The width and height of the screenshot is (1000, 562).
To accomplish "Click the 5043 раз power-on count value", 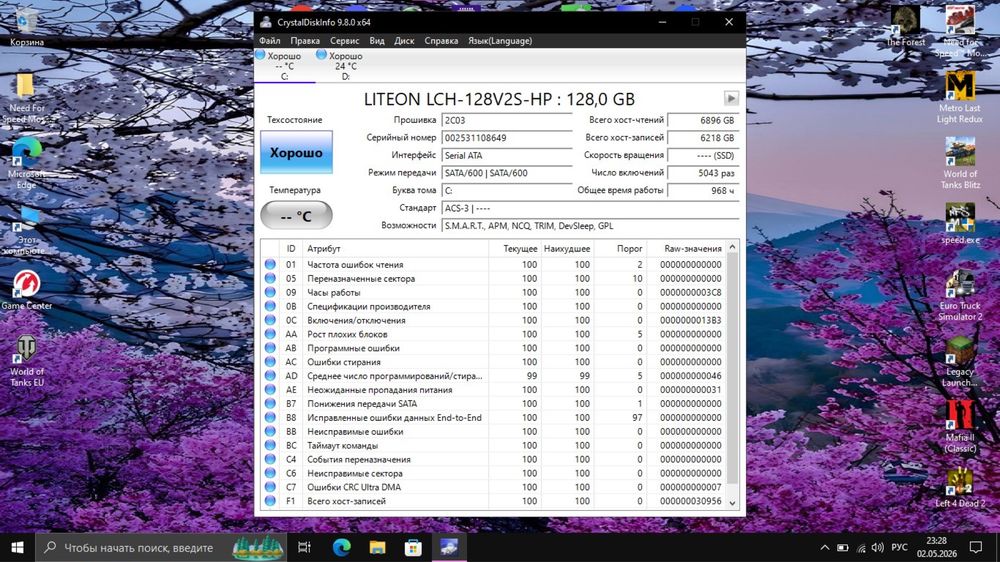I will tap(703, 173).
